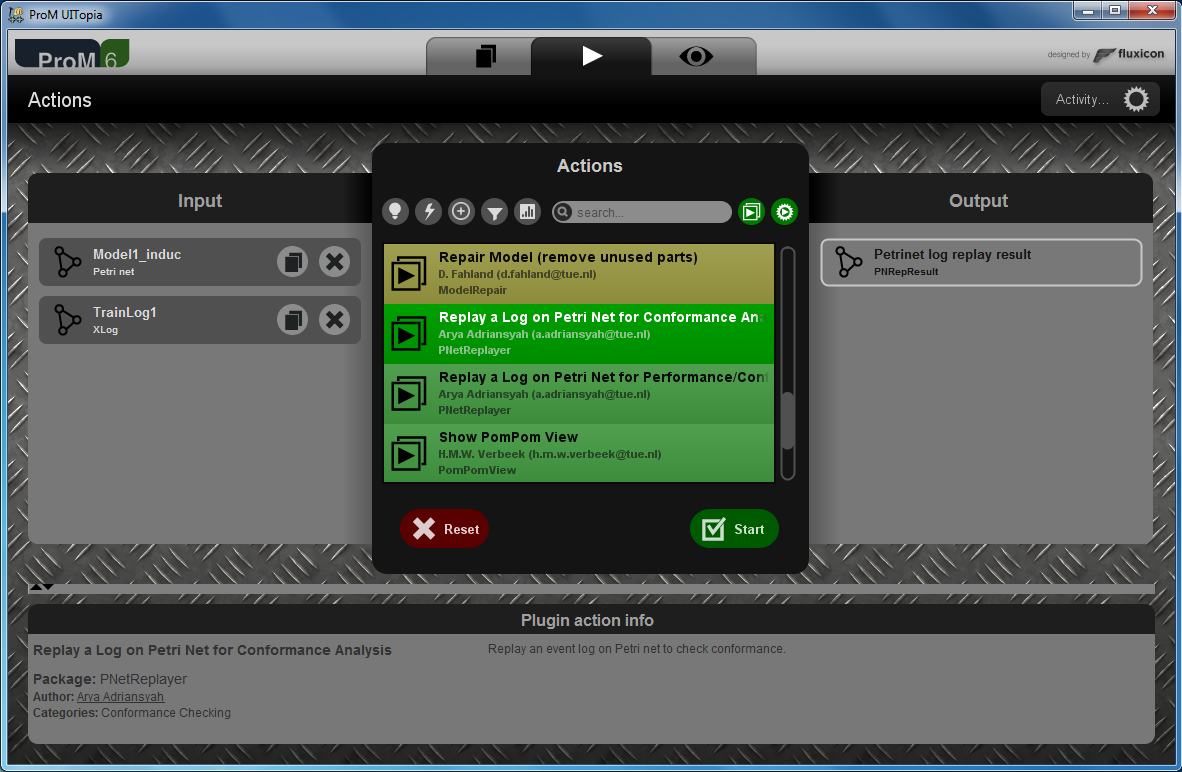The image size is (1182, 772).
Task: Maximize the ProM UITopia window
Action: point(1115,11)
